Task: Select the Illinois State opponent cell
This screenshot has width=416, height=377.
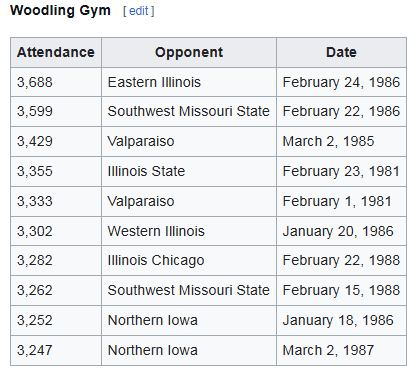Action: click(189, 171)
